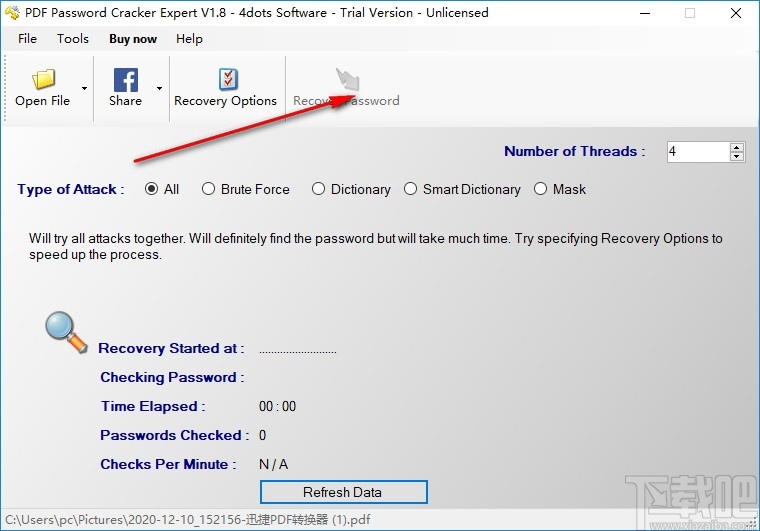Open the File menu
Image resolution: width=760 pixels, height=531 pixels.
click(27, 39)
